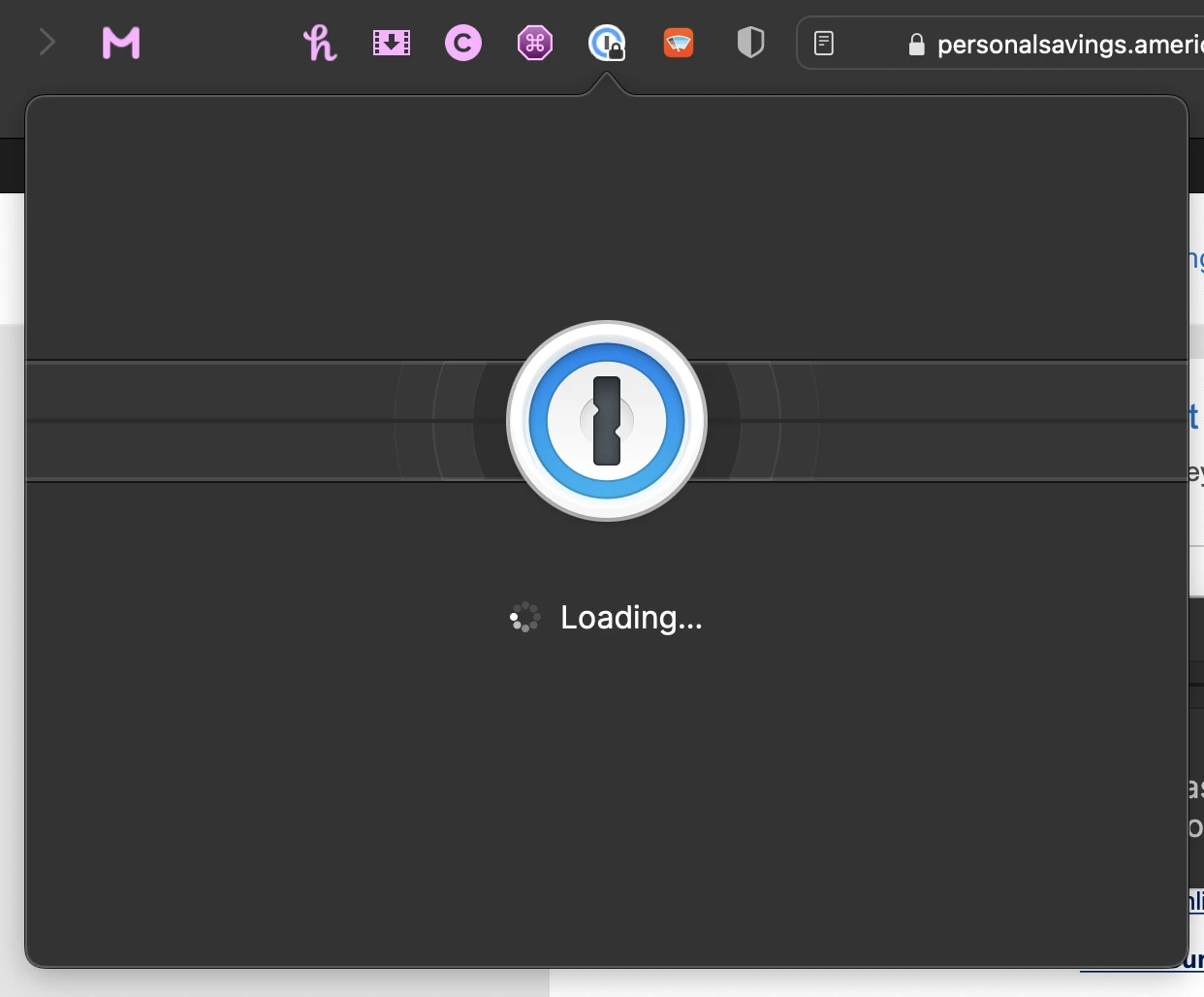Click the personalsavings address bar

pyautogui.click(x=1000, y=44)
